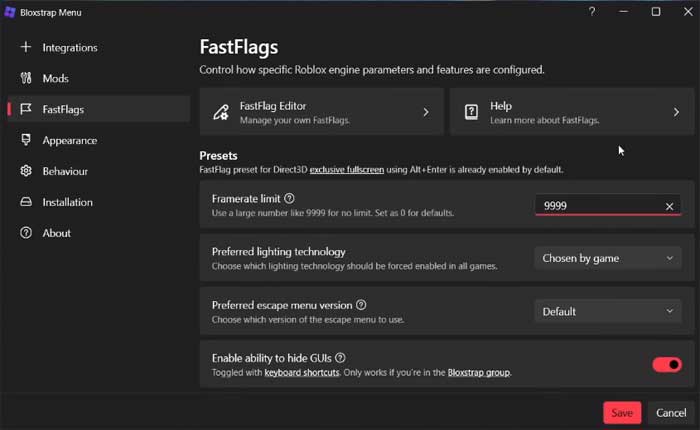
Task: Click the Behaviour gear icon
Action: click(x=26, y=171)
